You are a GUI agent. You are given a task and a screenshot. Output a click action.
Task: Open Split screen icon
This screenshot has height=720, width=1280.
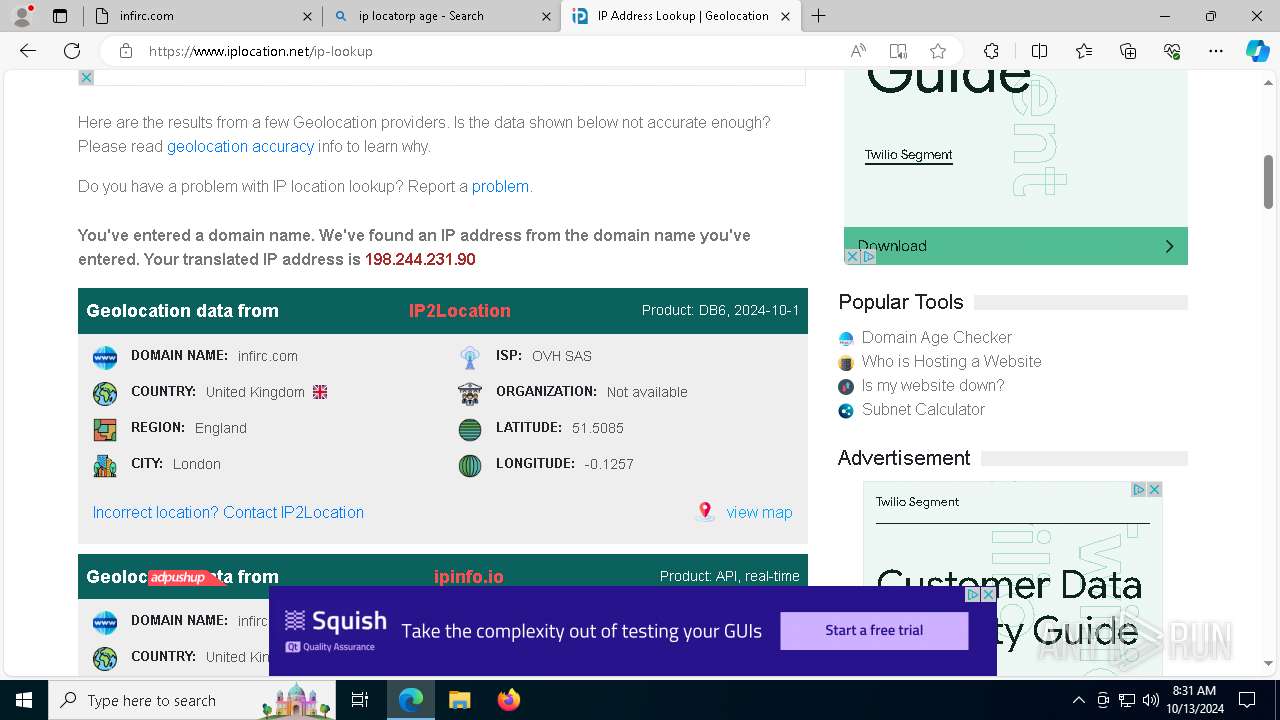click(1039, 51)
